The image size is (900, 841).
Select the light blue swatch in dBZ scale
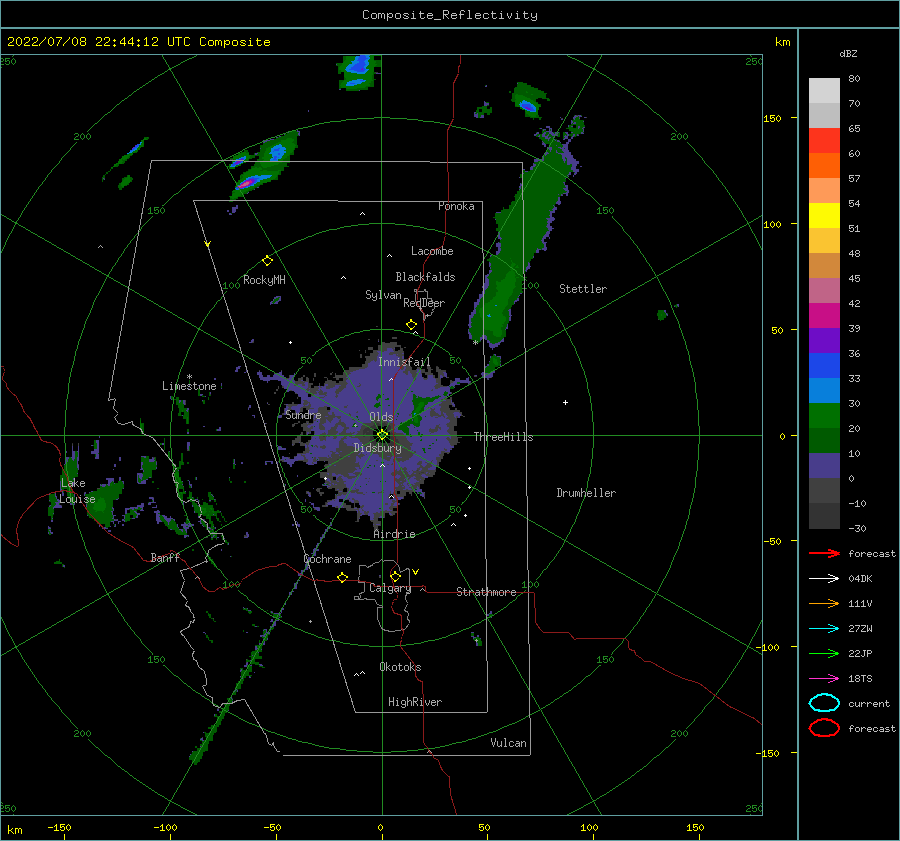coord(824,391)
